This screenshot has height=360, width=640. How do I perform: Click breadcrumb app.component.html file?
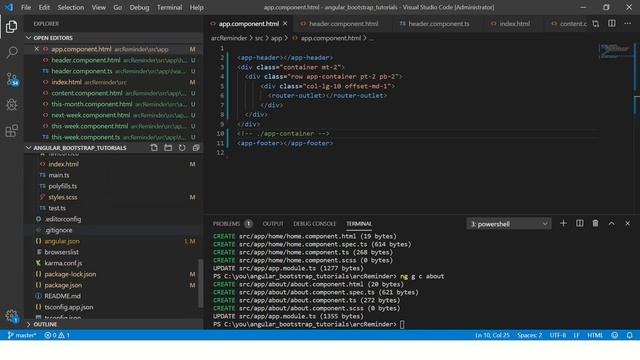point(330,38)
